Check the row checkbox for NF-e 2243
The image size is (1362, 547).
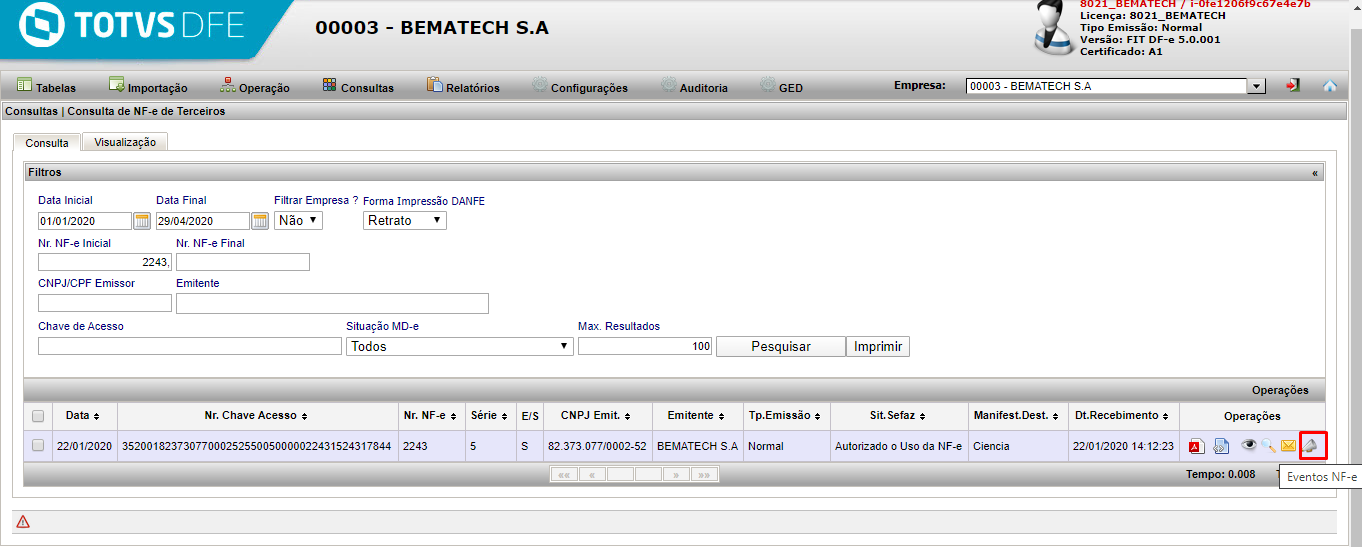38,446
